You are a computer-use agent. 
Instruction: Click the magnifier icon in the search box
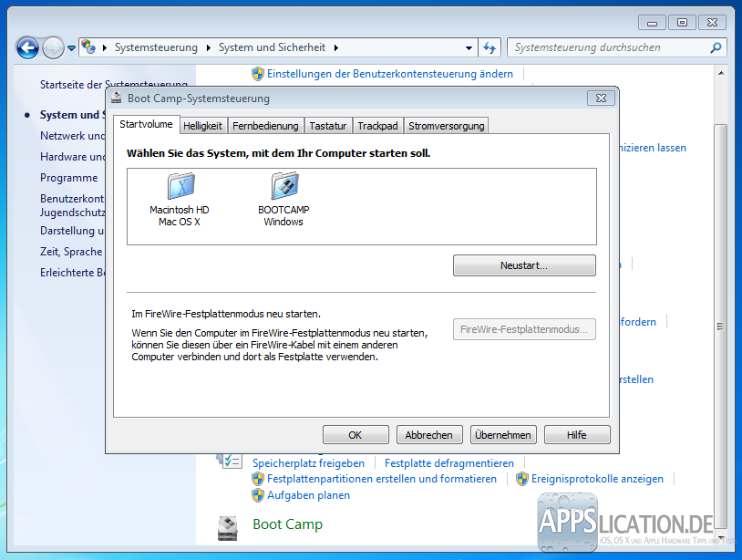point(716,47)
